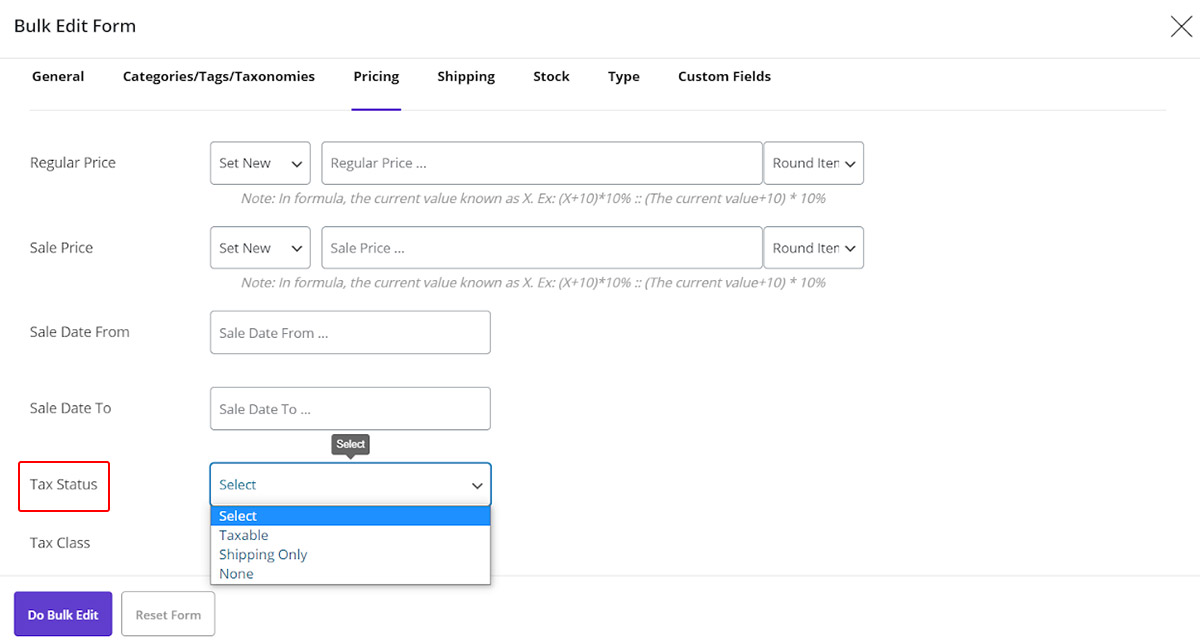This screenshot has height=643, width=1200.
Task: Expand Regular Price Set New dropdown
Action: (260, 163)
